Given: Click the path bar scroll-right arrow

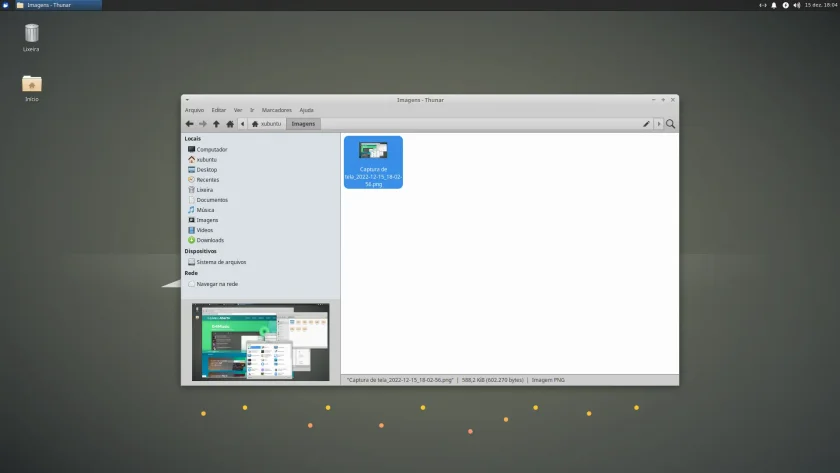Looking at the screenshot, I should point(659,124).
